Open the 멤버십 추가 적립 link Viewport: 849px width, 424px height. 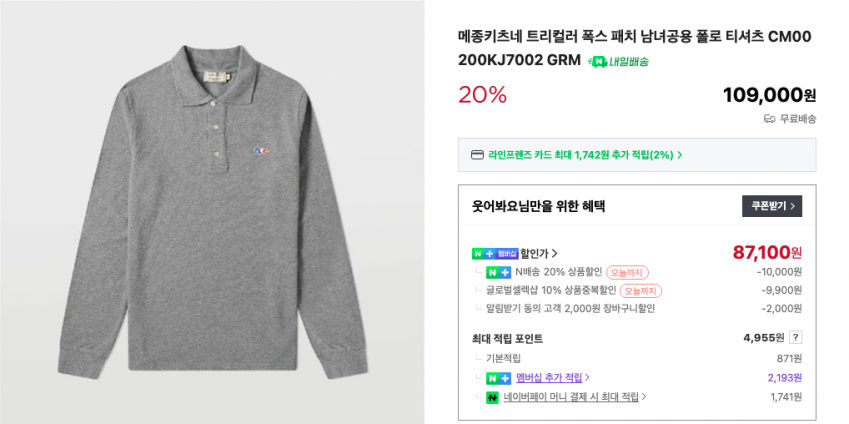[552, 378]
